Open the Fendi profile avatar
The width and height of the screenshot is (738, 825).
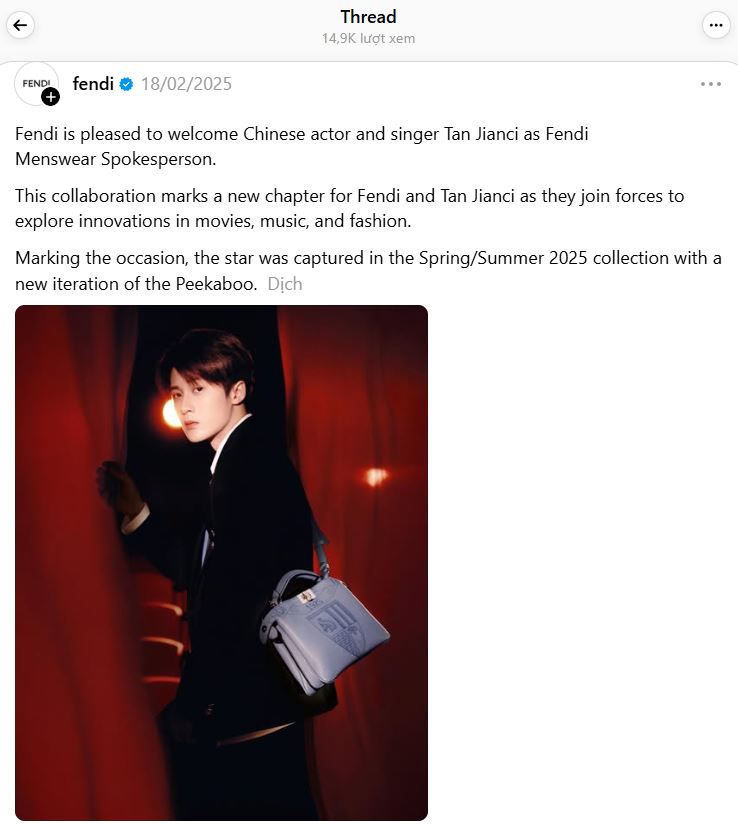point(37,84)
